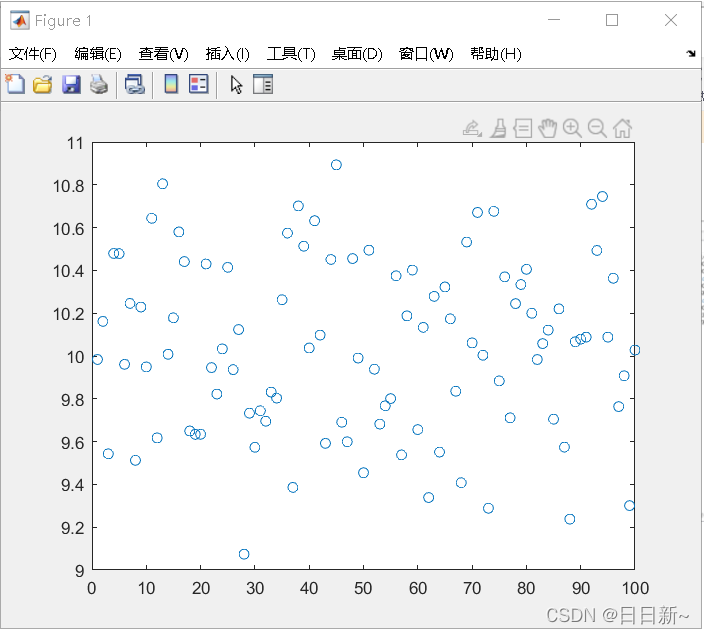This screenshot has width=704, height=634.
Task: Expand the export axes options
Action: pyautogui.click(x=472, y=128)
